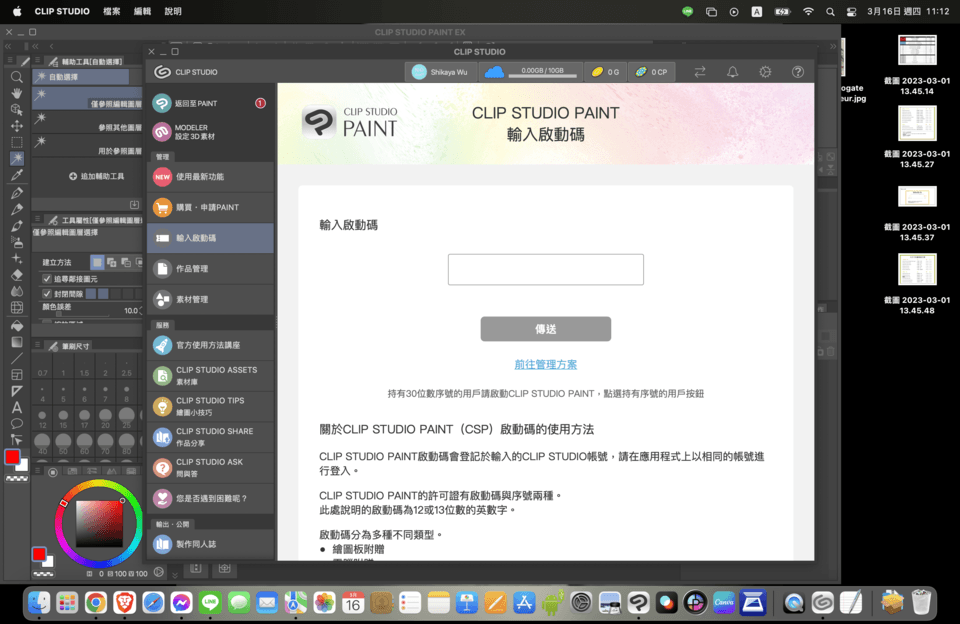Open the 說明 menu
Viewport: 960px width, 624px height.
click(173, 11)
